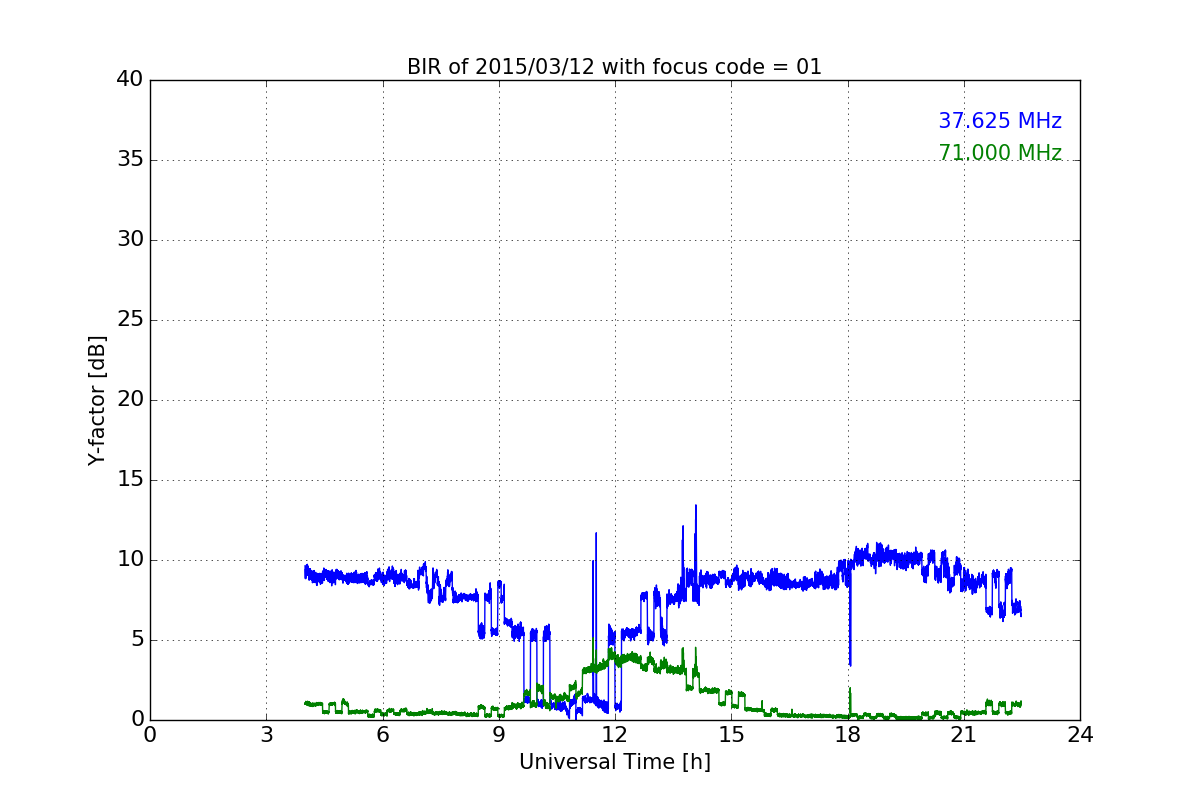Screen dimensions: 1200x800
Task: Click the y-axis tick label '35'
Action: 130,160
